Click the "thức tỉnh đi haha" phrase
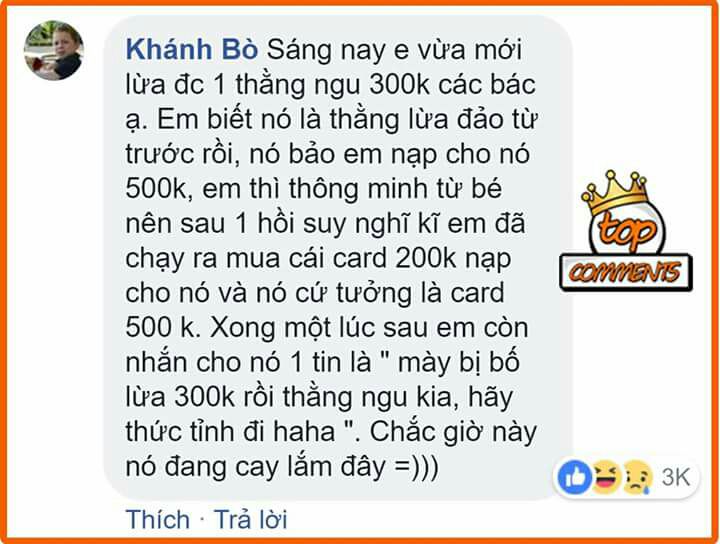 click(x=231, y=432)
